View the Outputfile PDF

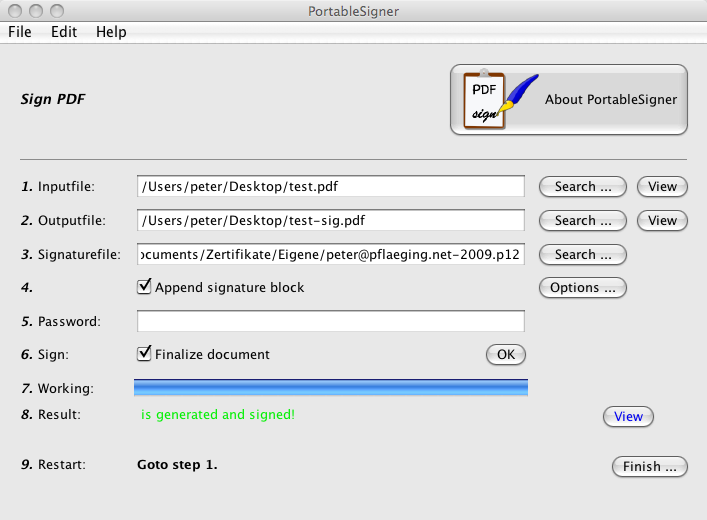coord(662,221)
